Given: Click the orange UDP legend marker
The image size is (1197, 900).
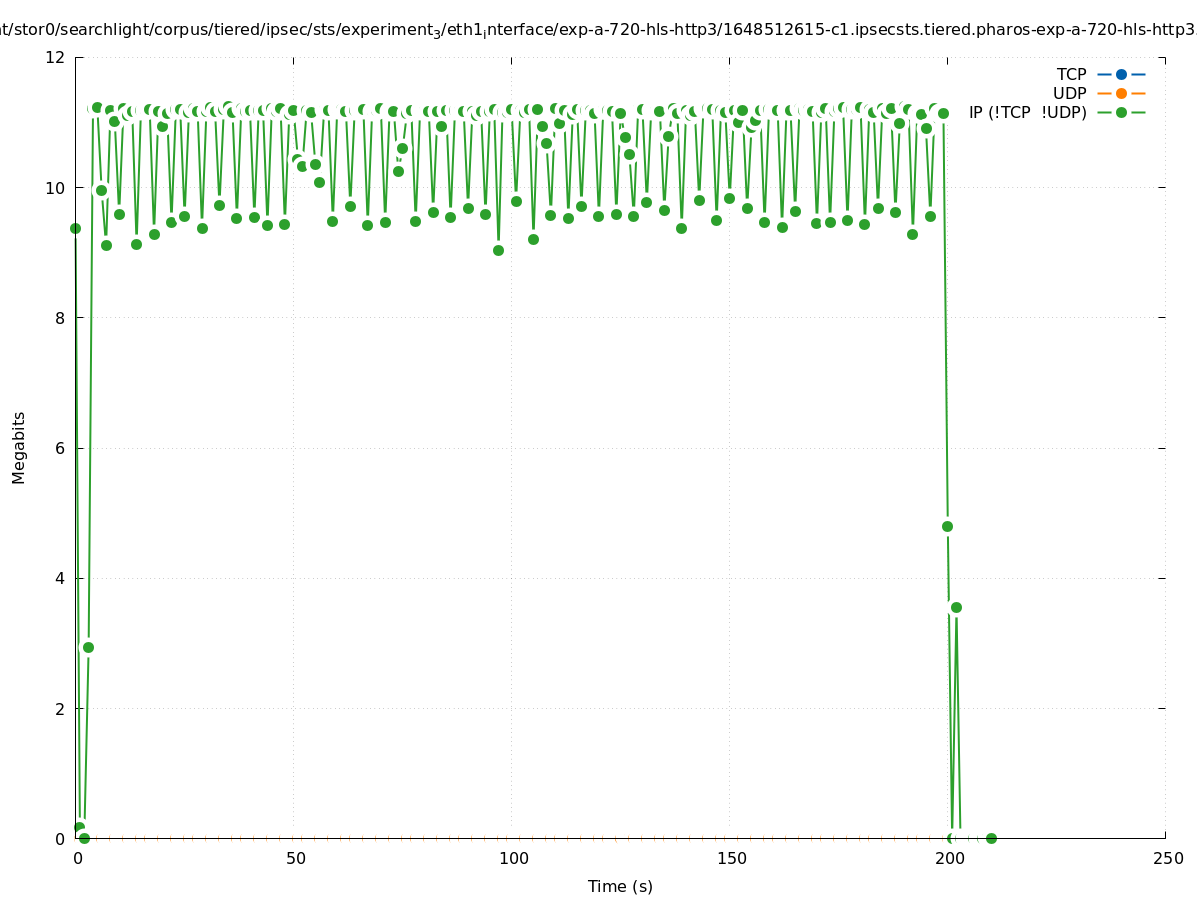Looking at the screenshot, I should (1121, 93).
